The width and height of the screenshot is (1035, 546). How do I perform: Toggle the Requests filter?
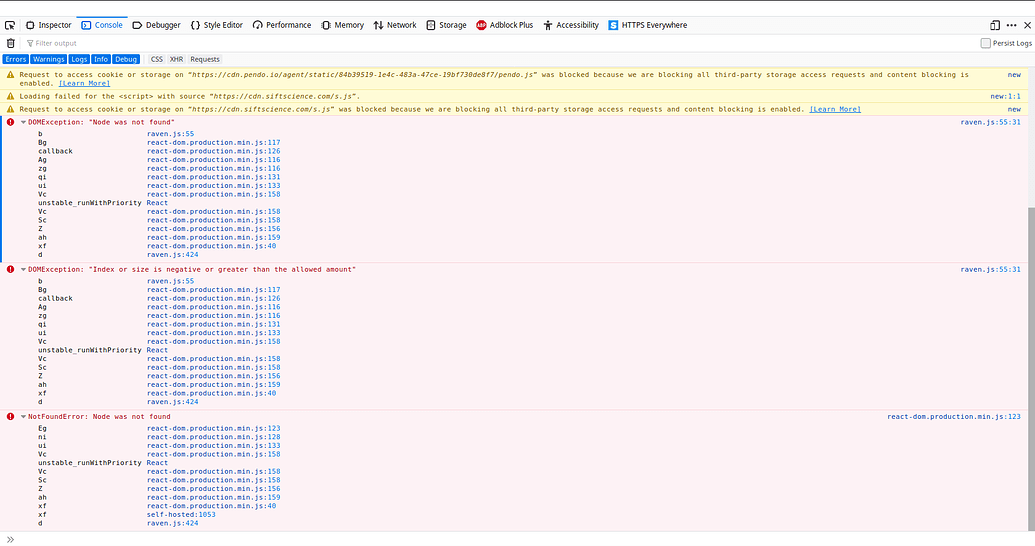point(205,59)
